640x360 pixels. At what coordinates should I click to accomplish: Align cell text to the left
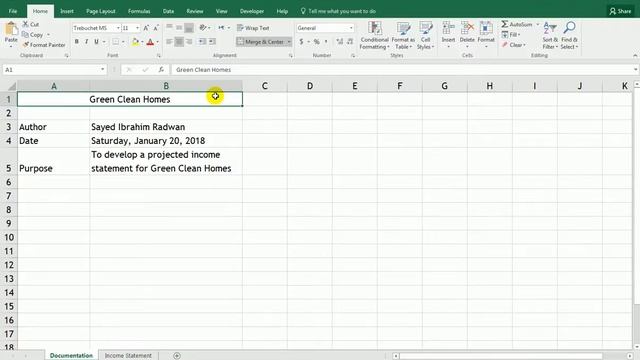tap(169, 42)
